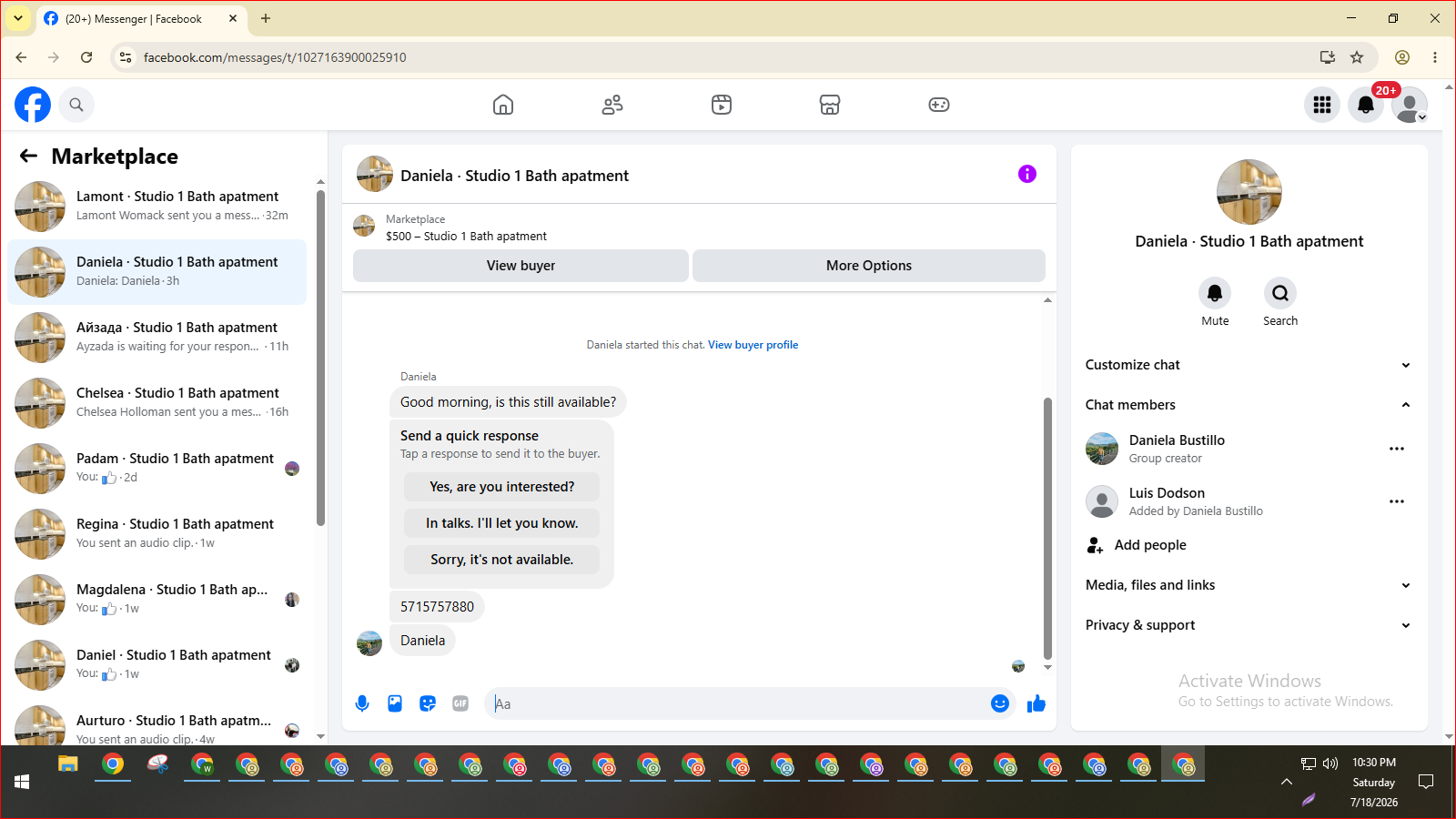Open the Windows notification center
Viewport: 1456px width, 819px height.
click(1426, 782)
